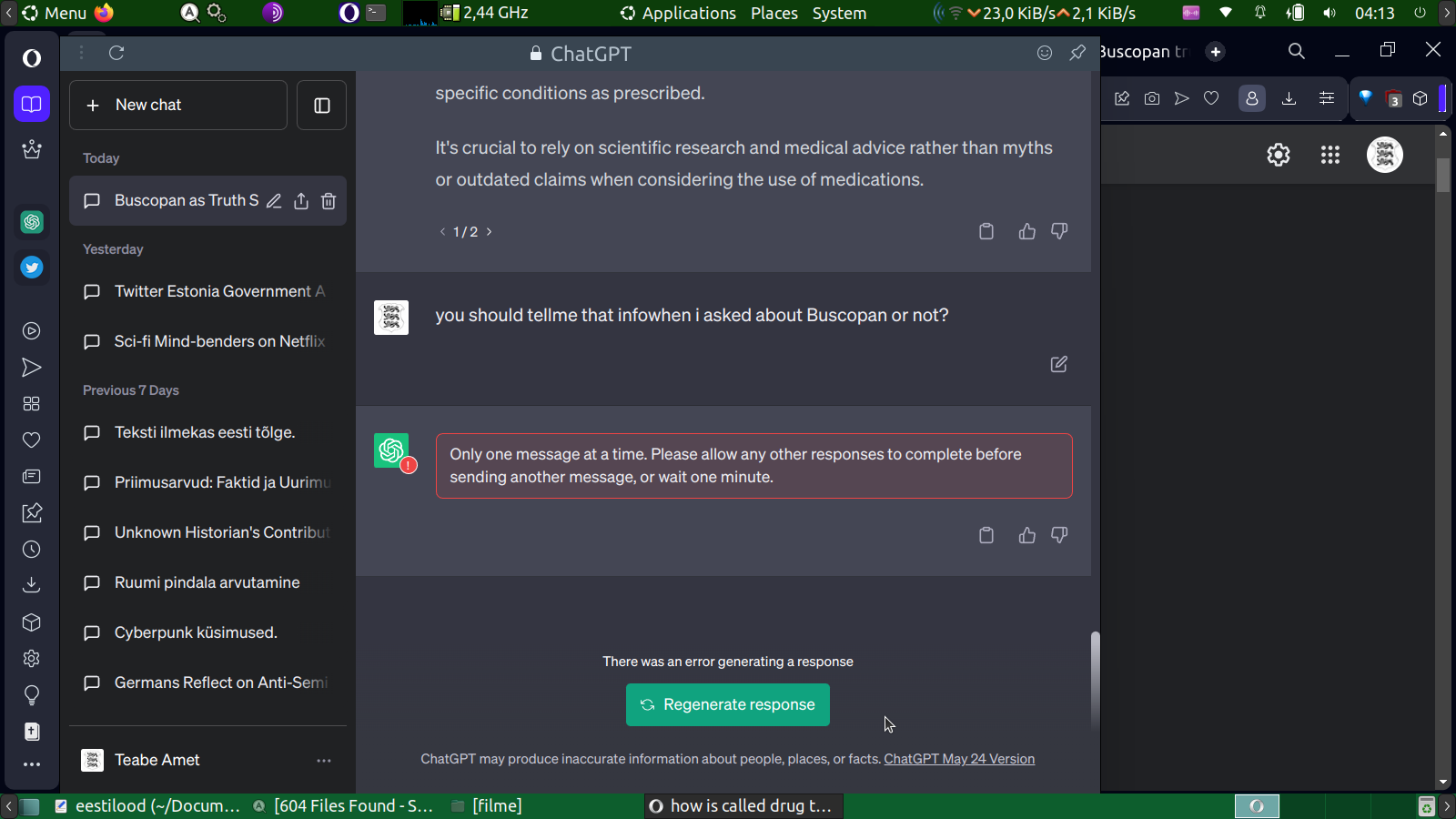Open Unknown Historian's Contribution chat
Screen dimensions: 1456x819
point(207,533)
